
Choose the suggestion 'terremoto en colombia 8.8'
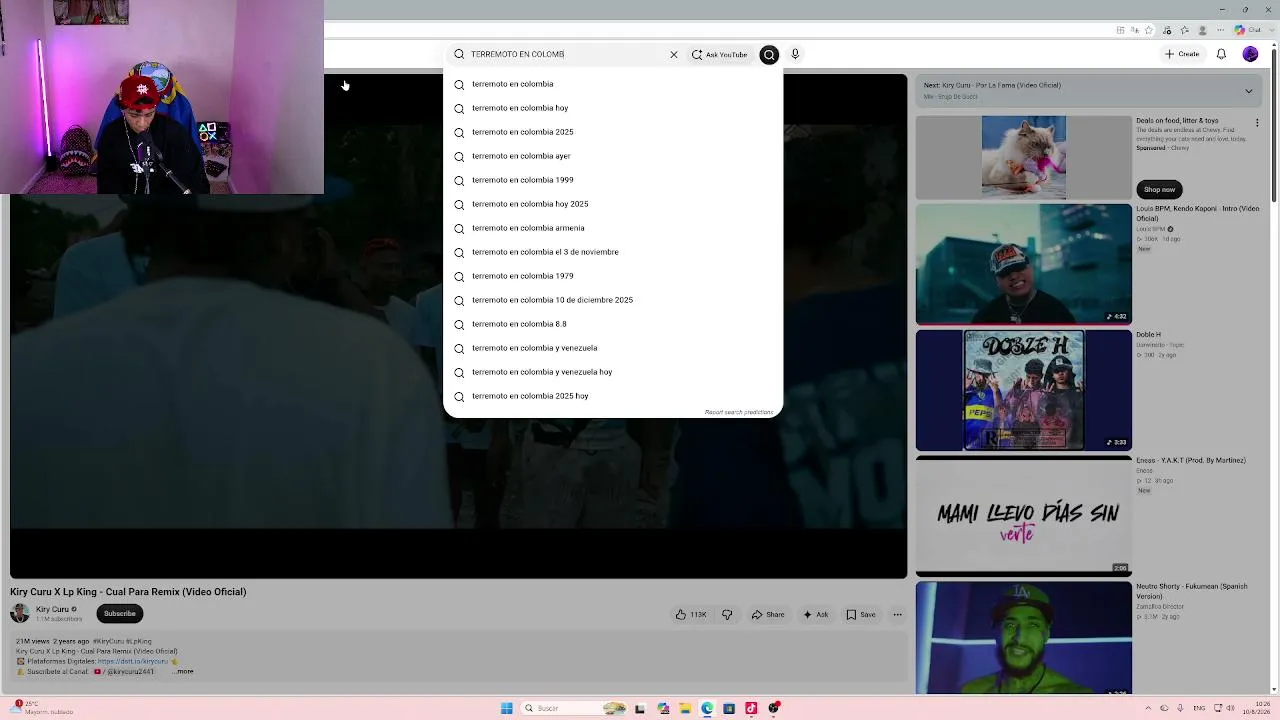point(613,324)
